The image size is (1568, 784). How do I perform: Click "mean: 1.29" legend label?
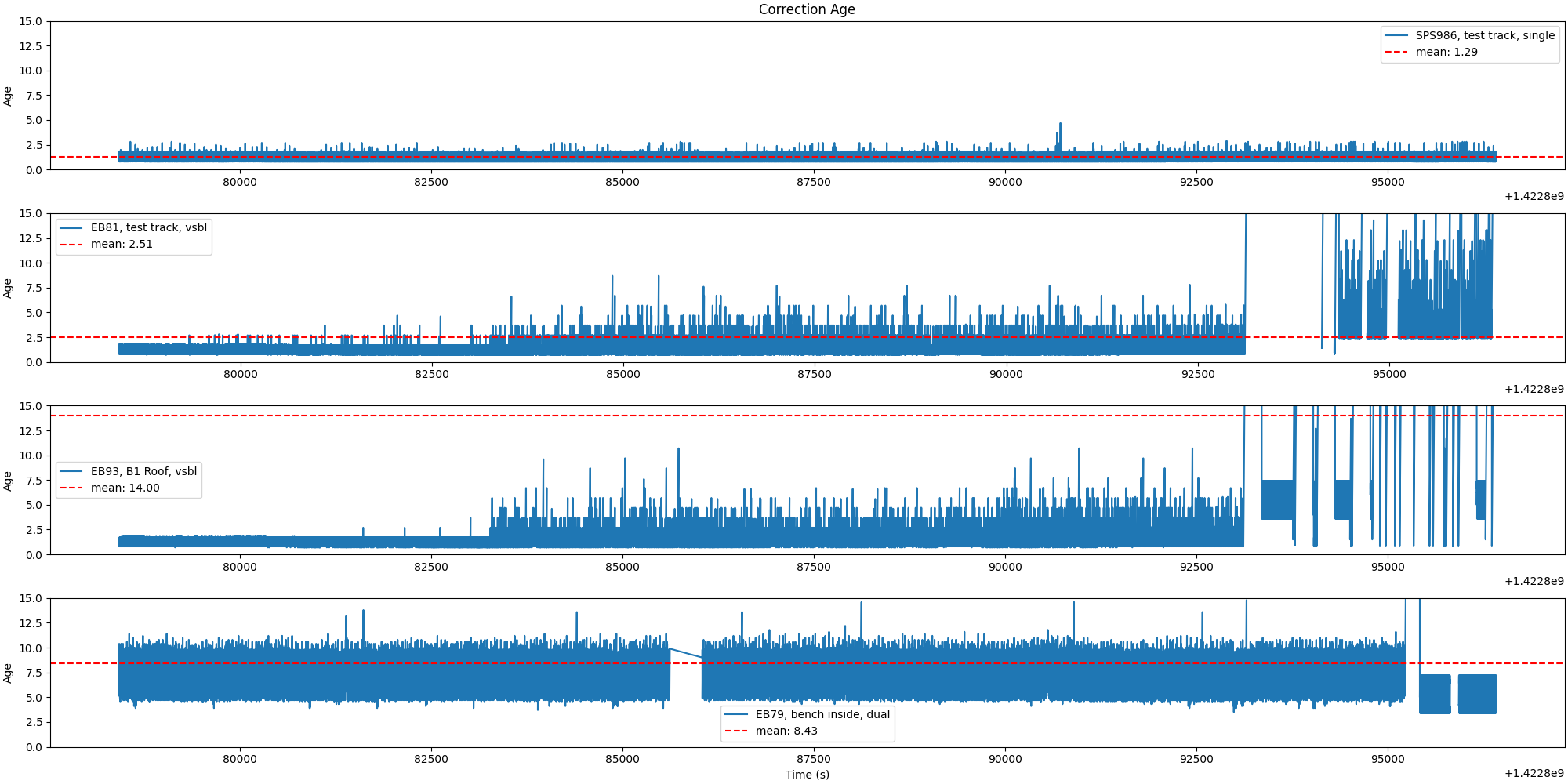[x=1446, y=53]
